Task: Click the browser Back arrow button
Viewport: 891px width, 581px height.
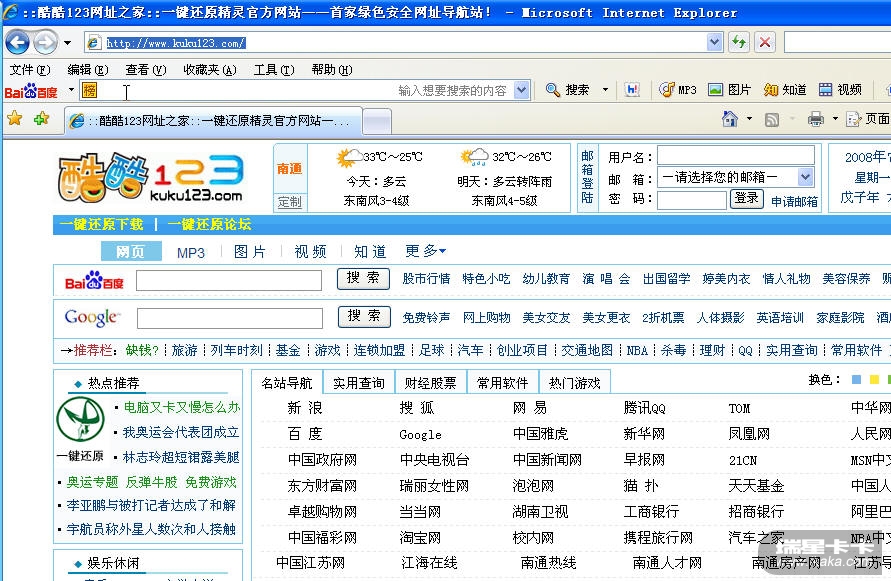Action: 17,42
